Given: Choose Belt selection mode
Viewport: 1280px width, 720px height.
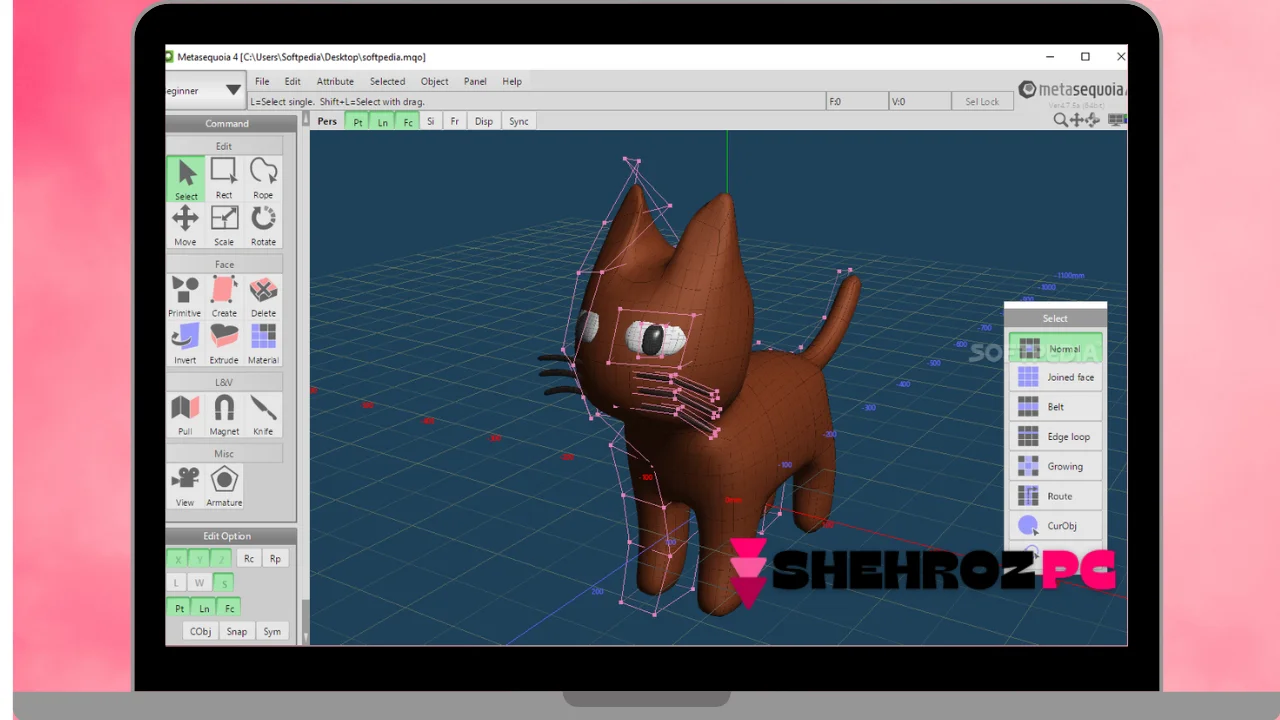Looking at the screenshot, I should pos(1055,407).
